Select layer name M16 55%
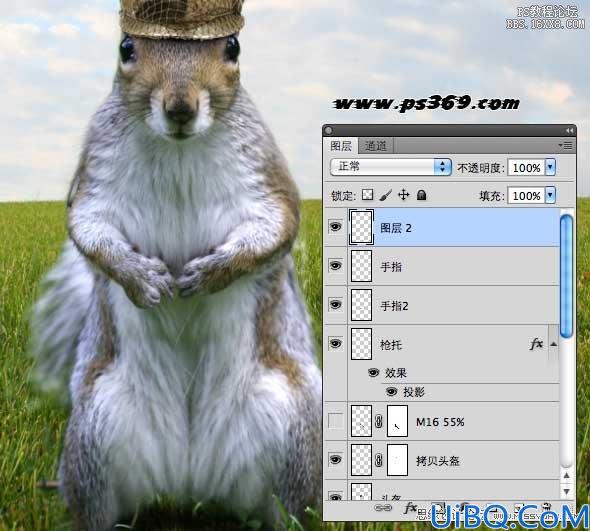The height and width of the screenshot is (531, 590). click(440, 422)
